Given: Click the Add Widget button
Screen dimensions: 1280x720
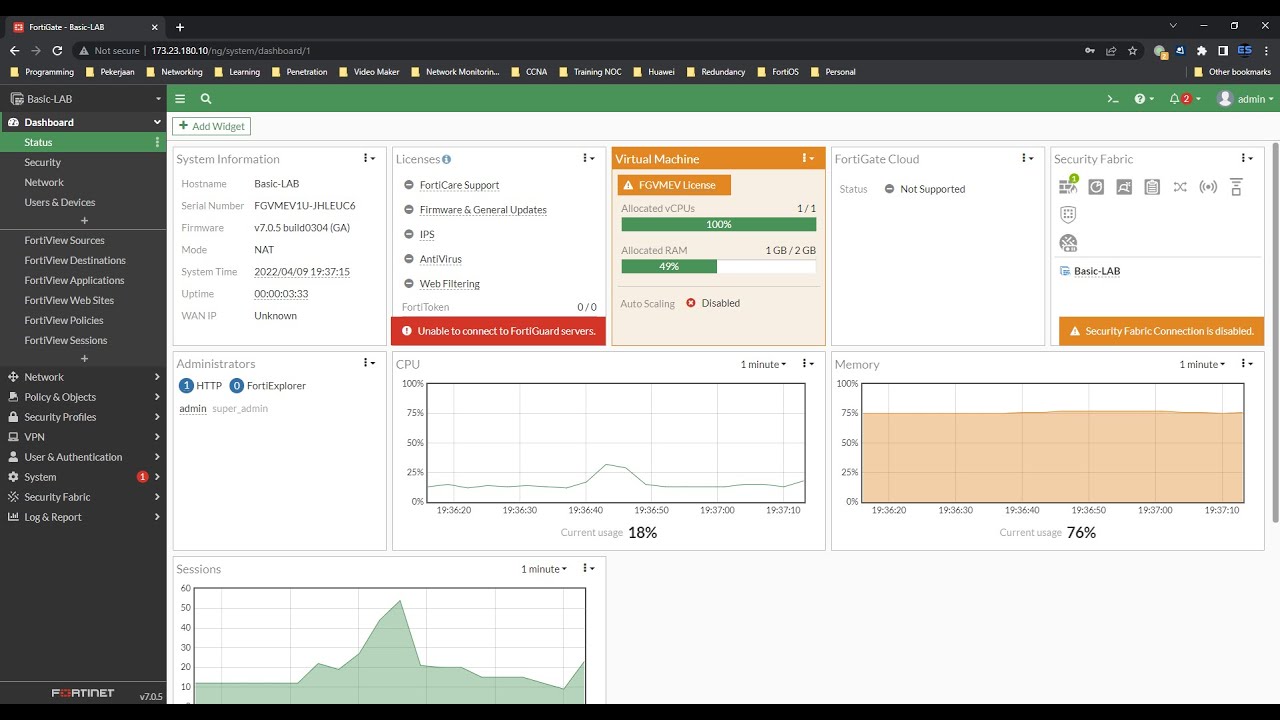Looking at the screenshot, I should click(211, 126).
